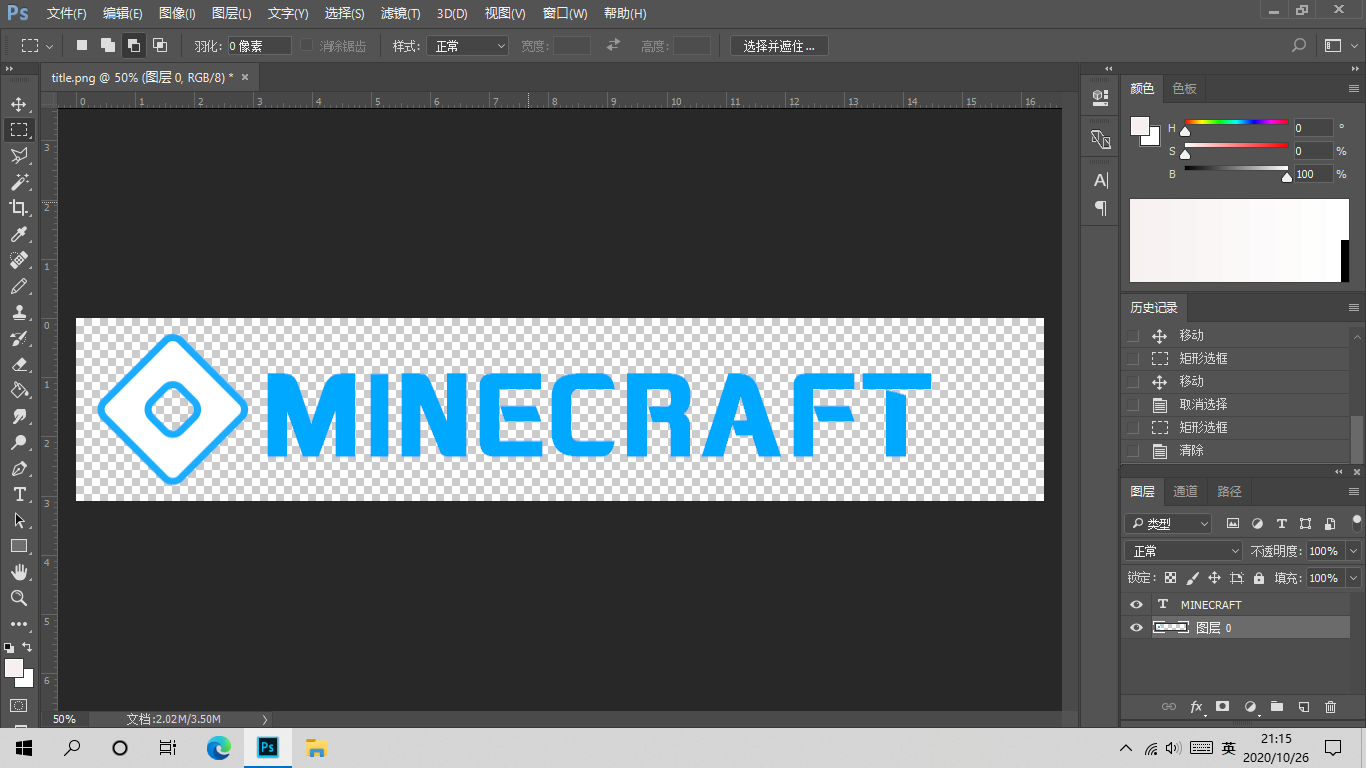Open the Paragraph panel icon
This screenshot has width=1366, height=768.
coord(1101,208)
